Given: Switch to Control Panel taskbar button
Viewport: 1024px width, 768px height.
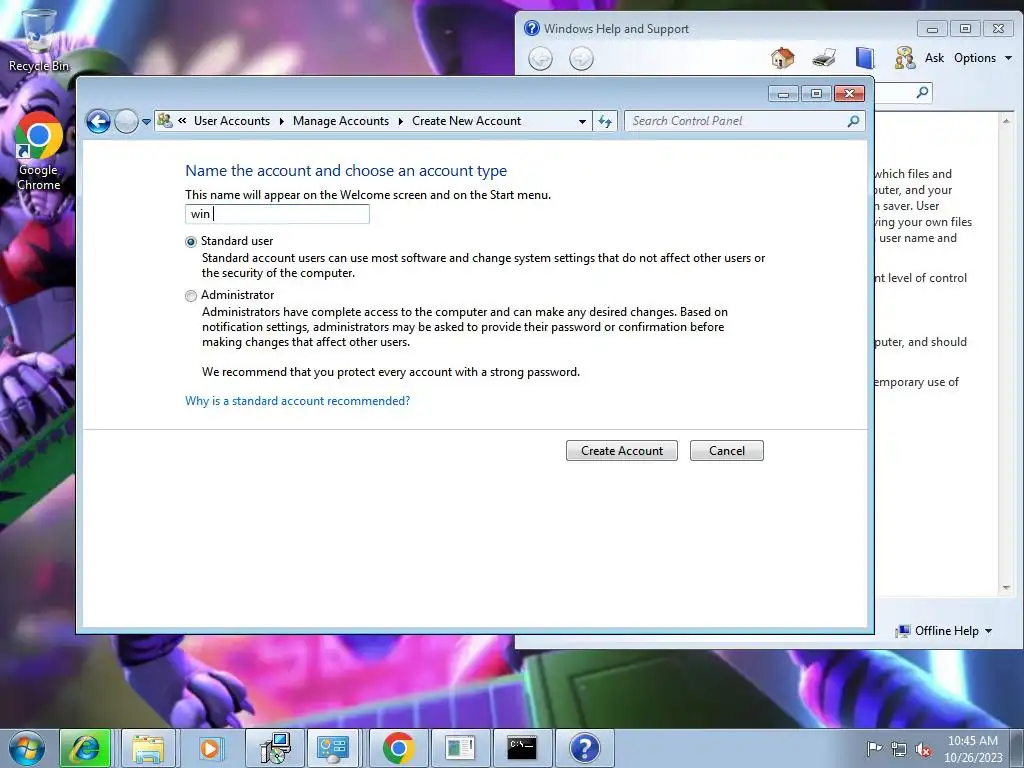Looking at the screenshot, I should [334, 748].
